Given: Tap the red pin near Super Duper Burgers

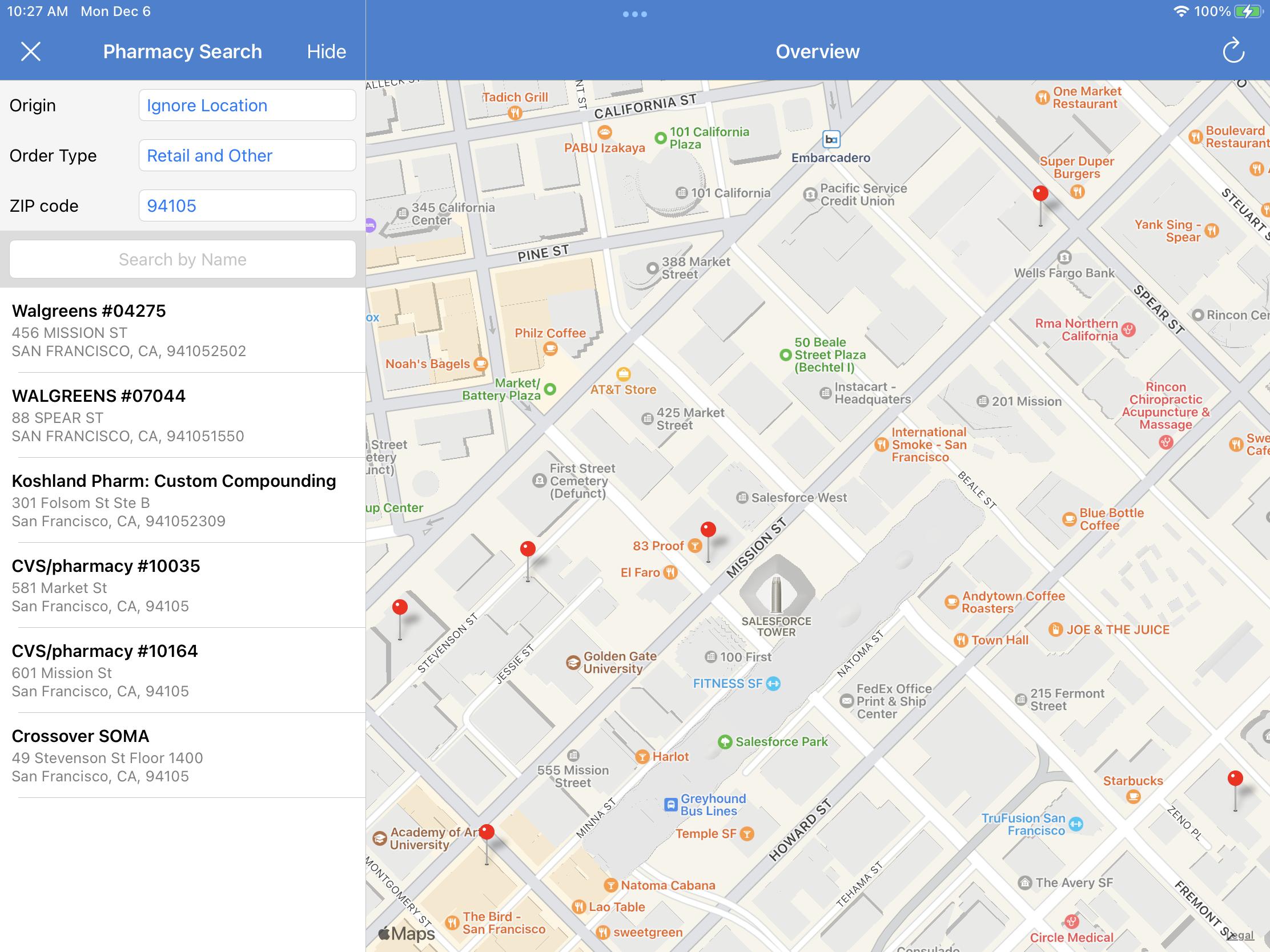Looking at the screenshot, I should pyautogui.click(x=1040, y=194).
